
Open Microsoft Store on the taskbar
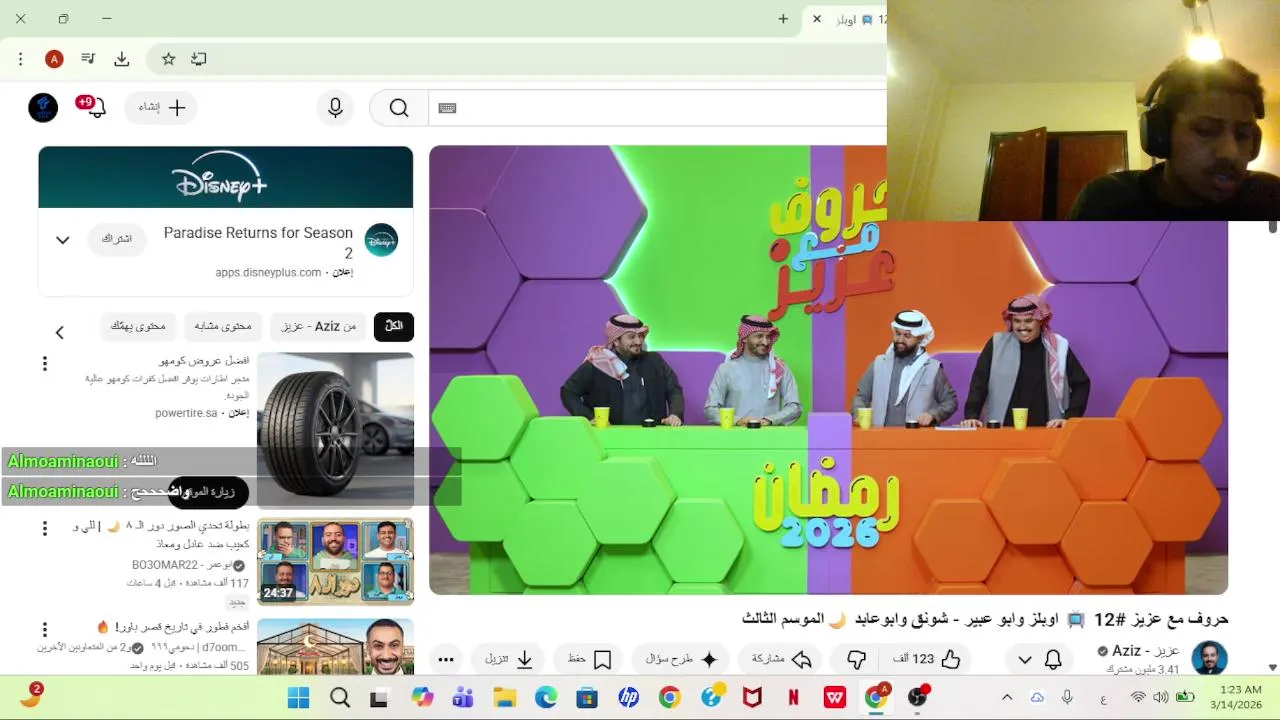point(586,698)
